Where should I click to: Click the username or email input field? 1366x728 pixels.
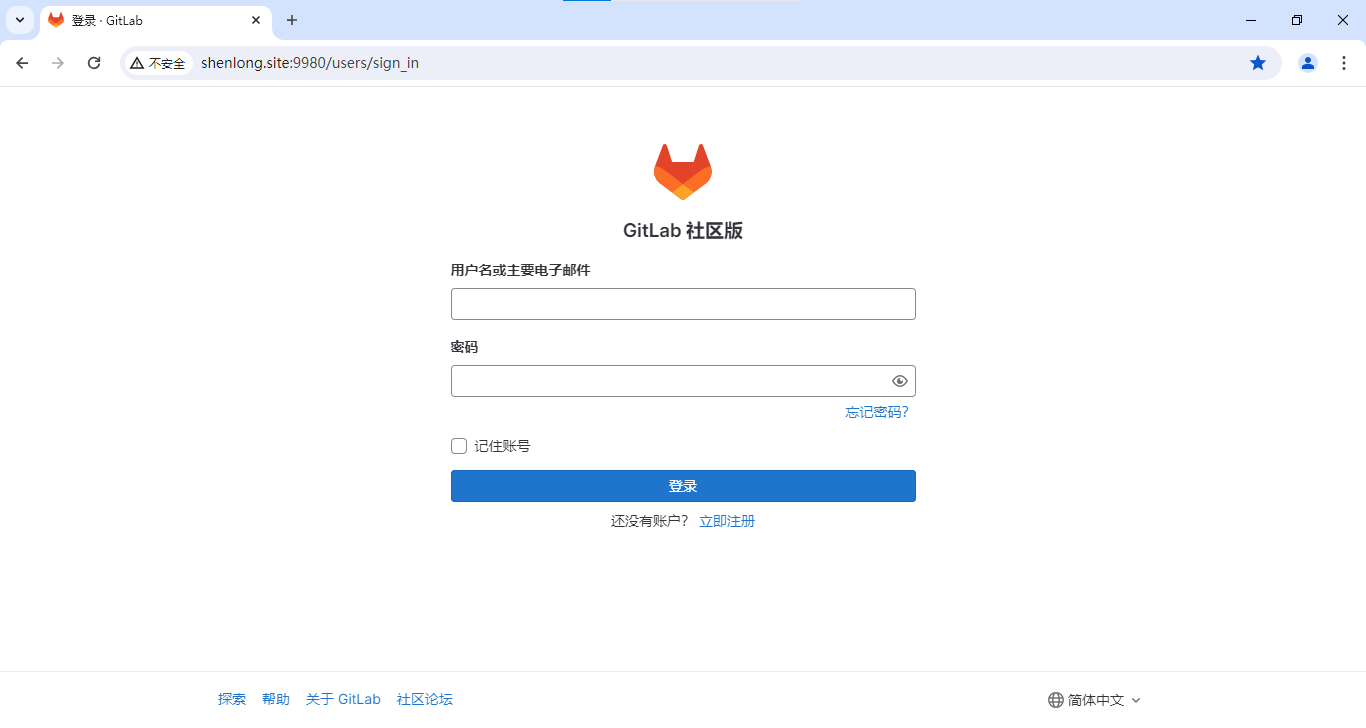[x=683, y=303]
